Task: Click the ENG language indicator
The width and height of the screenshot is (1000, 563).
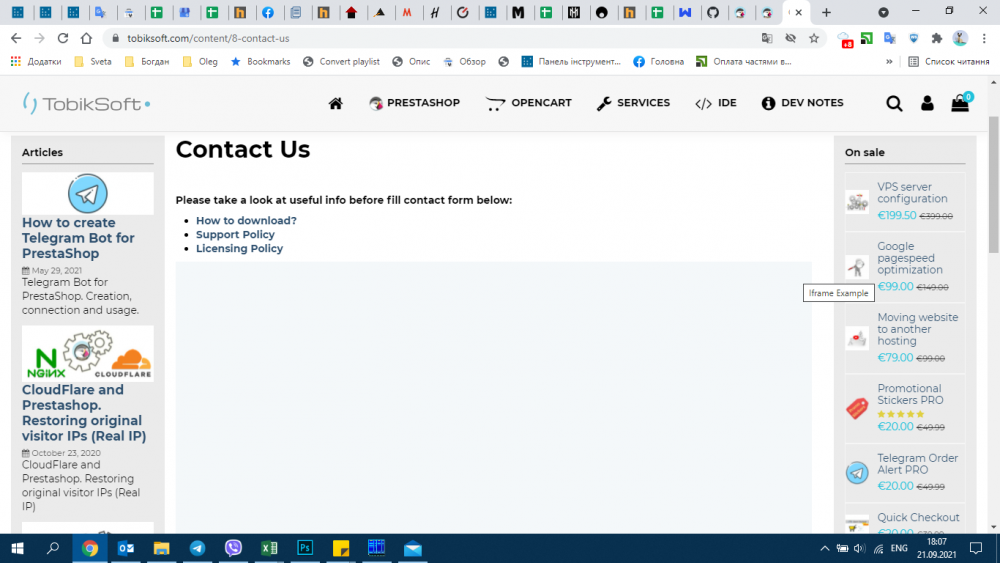Action: click(899, 548)
